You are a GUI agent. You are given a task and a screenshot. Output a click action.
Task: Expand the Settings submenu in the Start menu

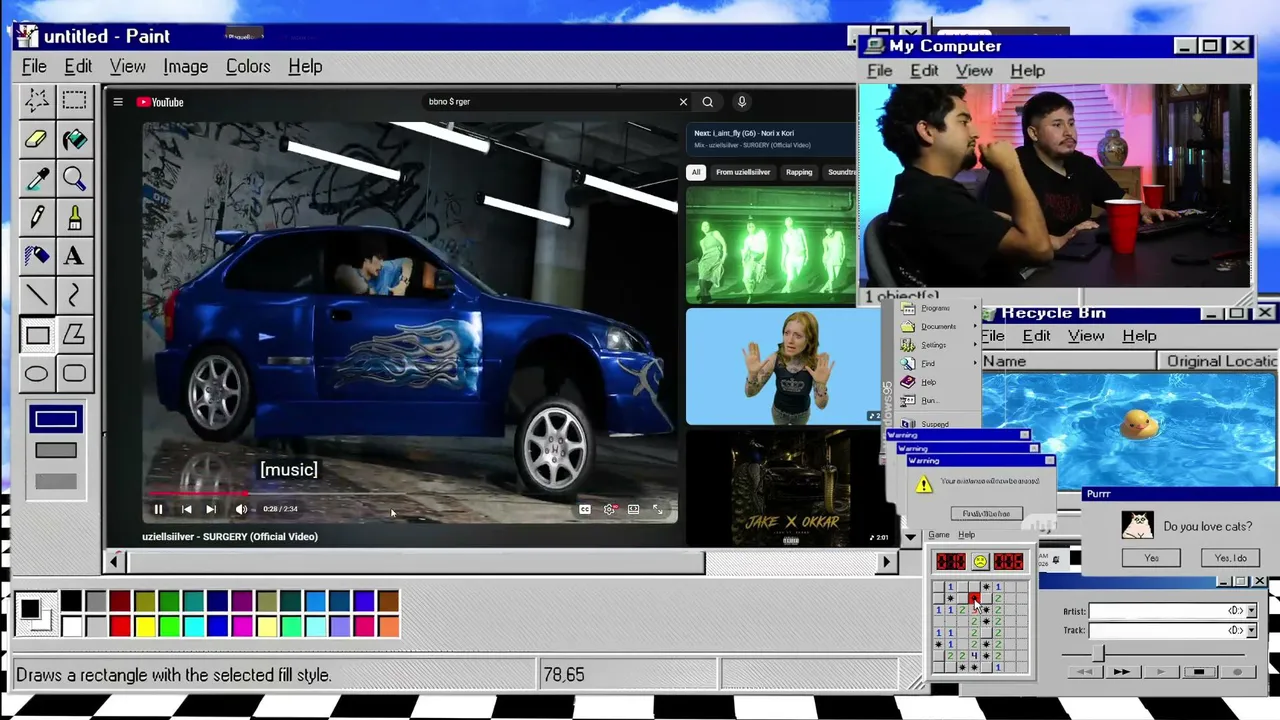pyautogui.click(x=938, y=345)
